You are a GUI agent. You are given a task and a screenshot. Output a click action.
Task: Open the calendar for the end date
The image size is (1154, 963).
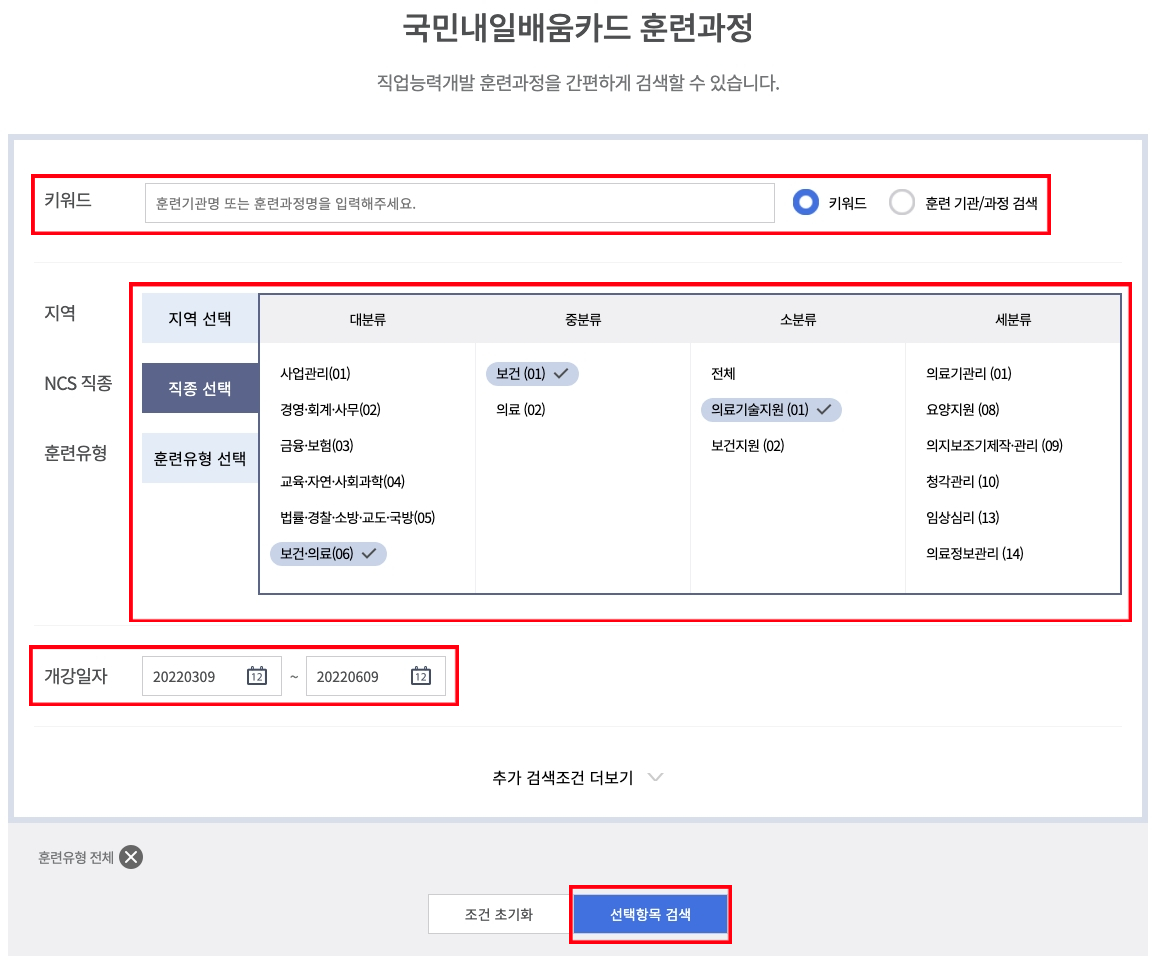(x=423, y=676)
